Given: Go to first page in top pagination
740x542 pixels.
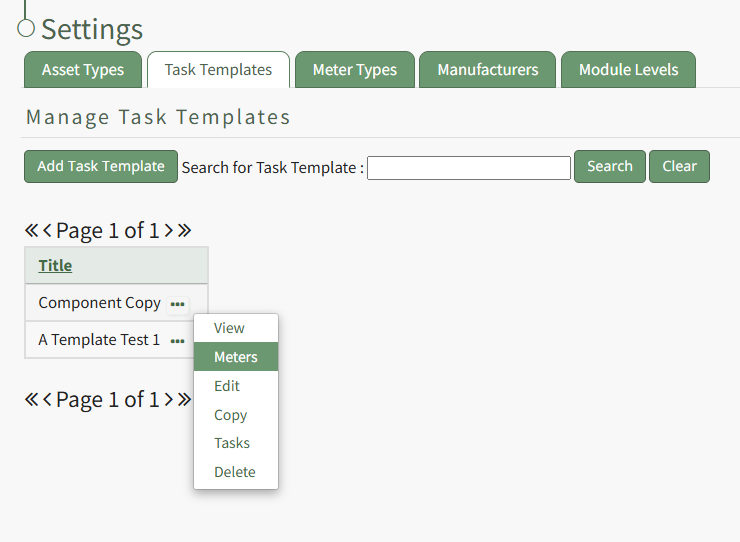Looking at the screenshot, I should [x=31, y=231].
